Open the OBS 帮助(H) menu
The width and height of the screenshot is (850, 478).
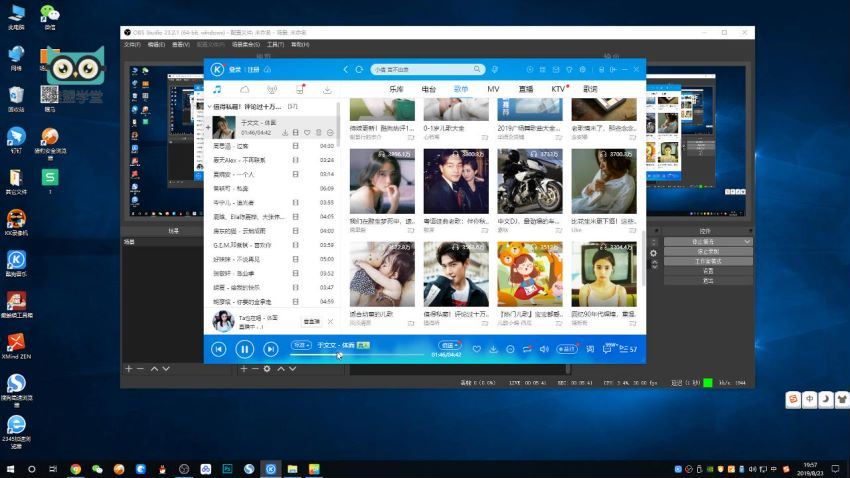click(300, 44)
